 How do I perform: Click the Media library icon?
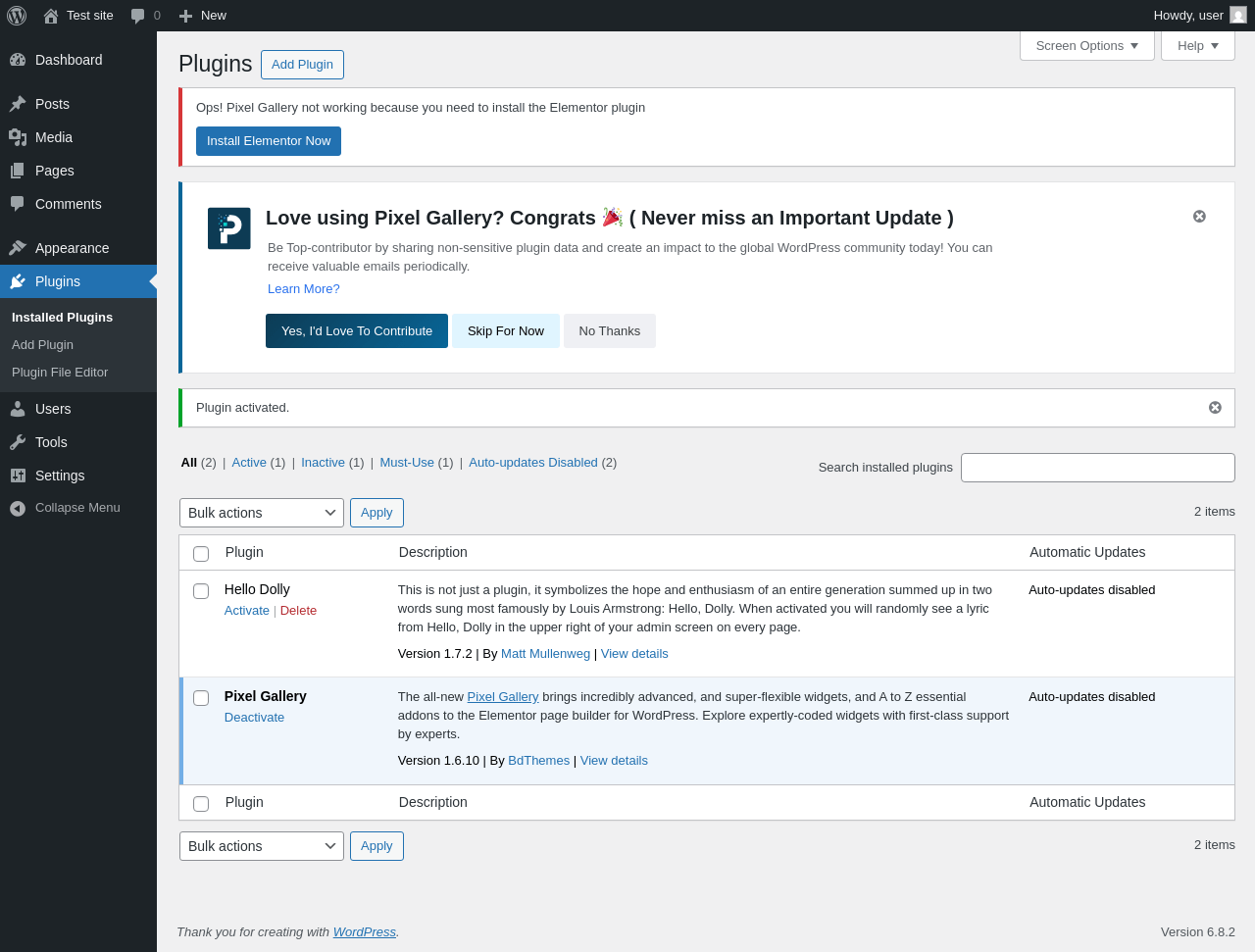point(18,137)
